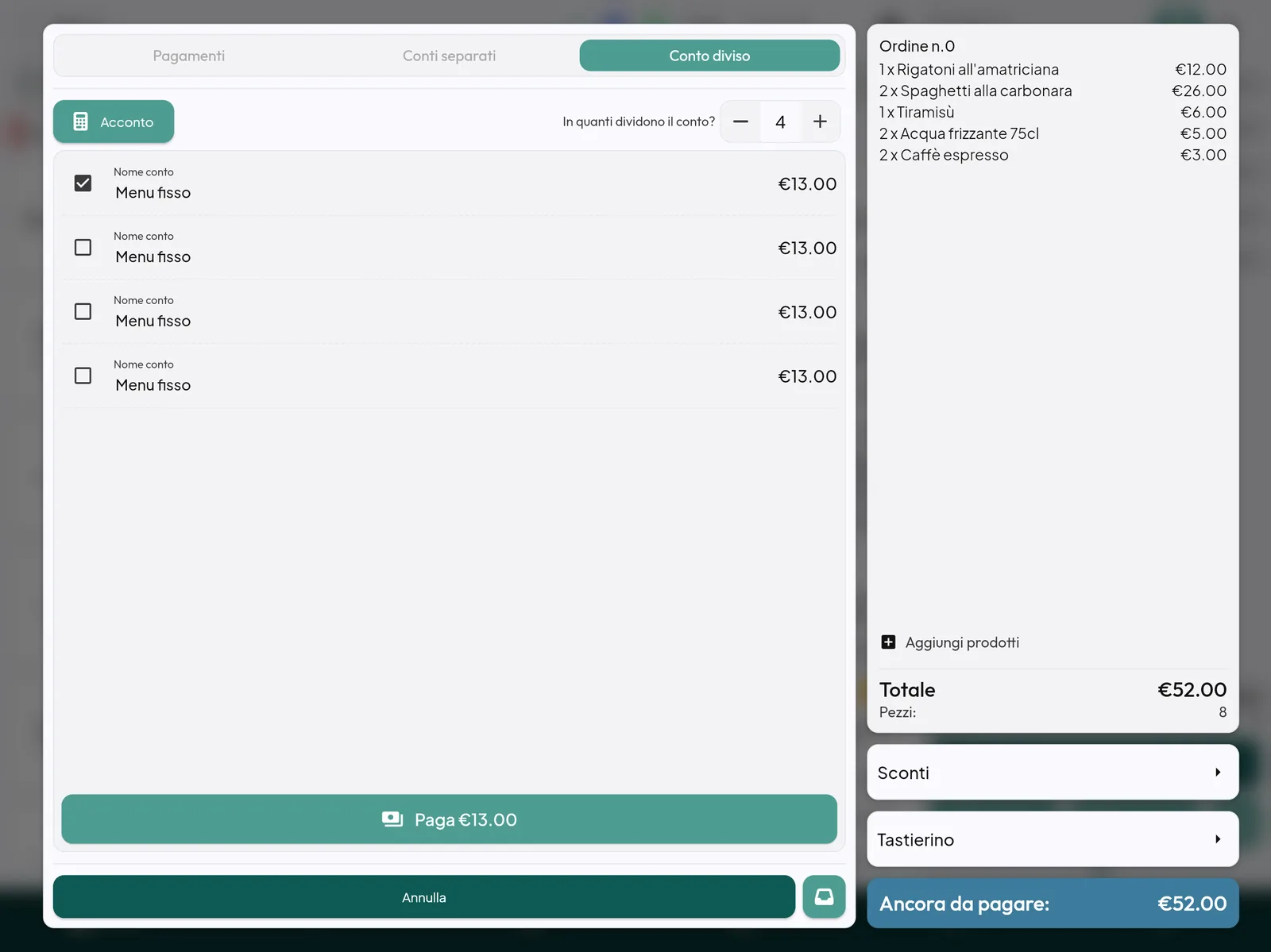Click the Aggiungi prodotti plus icon
The width and height of the screenshot is (1271, 952).
[888, 642]
